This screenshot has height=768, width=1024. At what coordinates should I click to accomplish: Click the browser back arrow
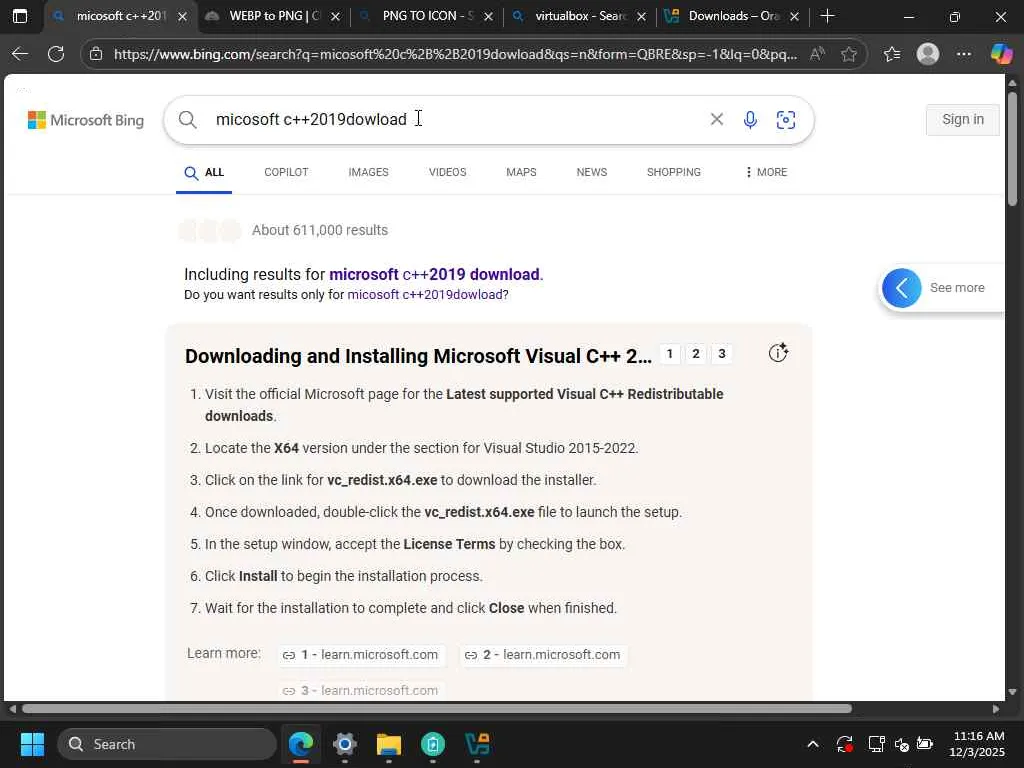point(20,54)
